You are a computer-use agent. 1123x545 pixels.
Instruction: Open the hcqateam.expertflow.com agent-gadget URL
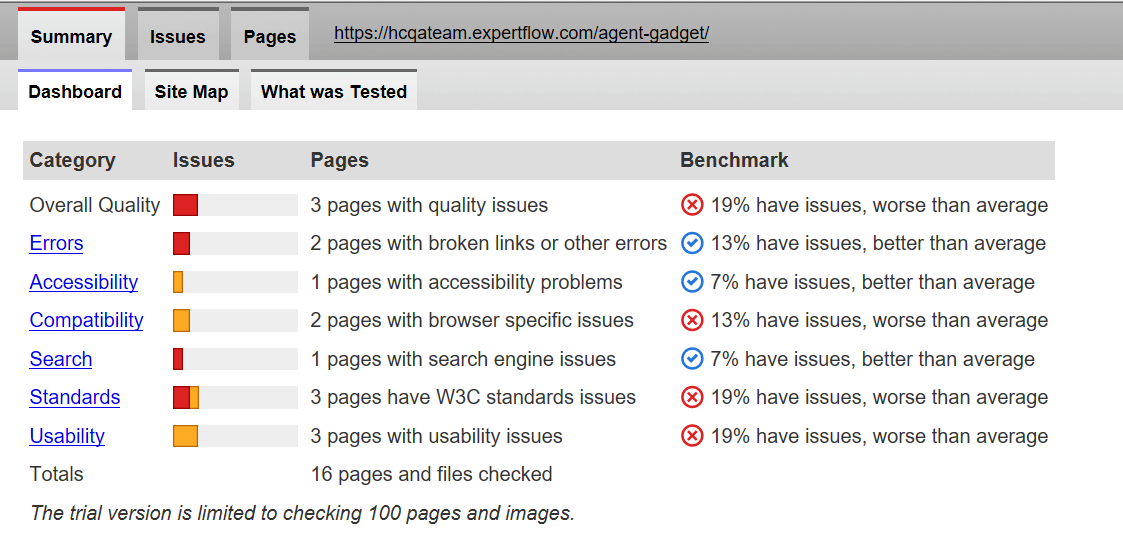coord(521,33)
